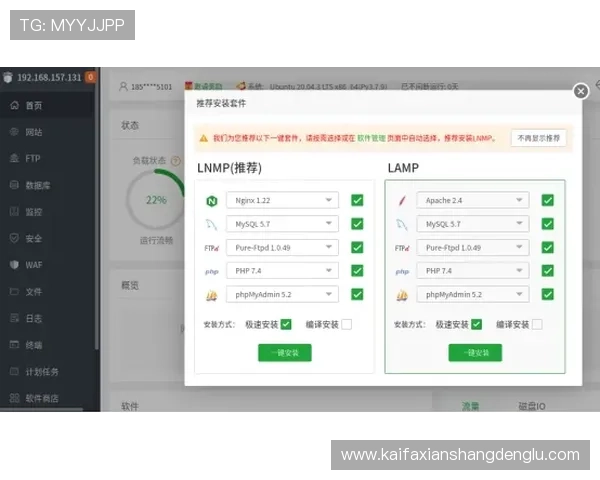Image resolution: width=600 pixels, height=480 pixels.
Task: Open the LAMP phpMyAdmin 5.2 dropdown
Action: point(473,294)
